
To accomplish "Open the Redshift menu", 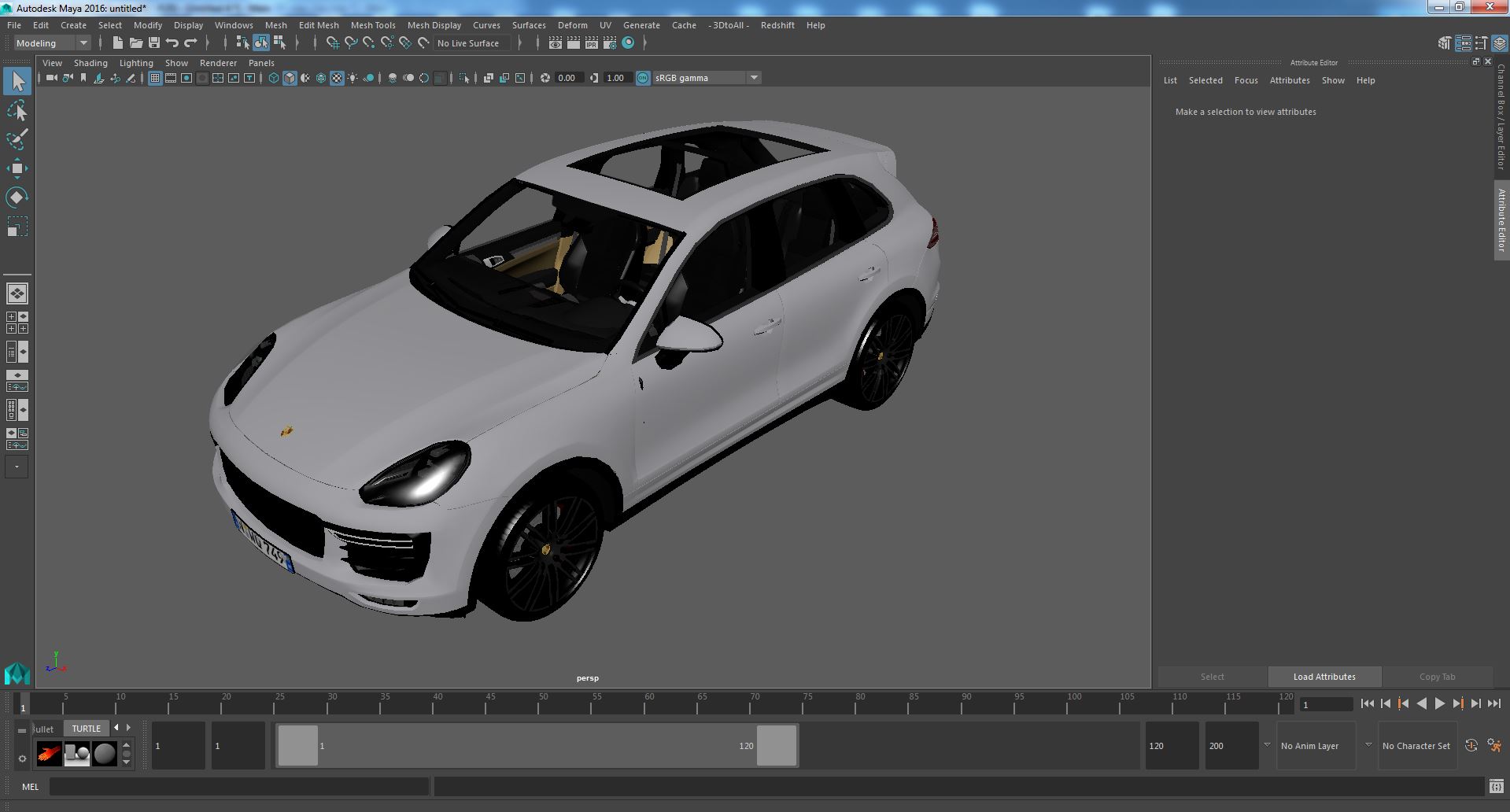I will 777,25.
